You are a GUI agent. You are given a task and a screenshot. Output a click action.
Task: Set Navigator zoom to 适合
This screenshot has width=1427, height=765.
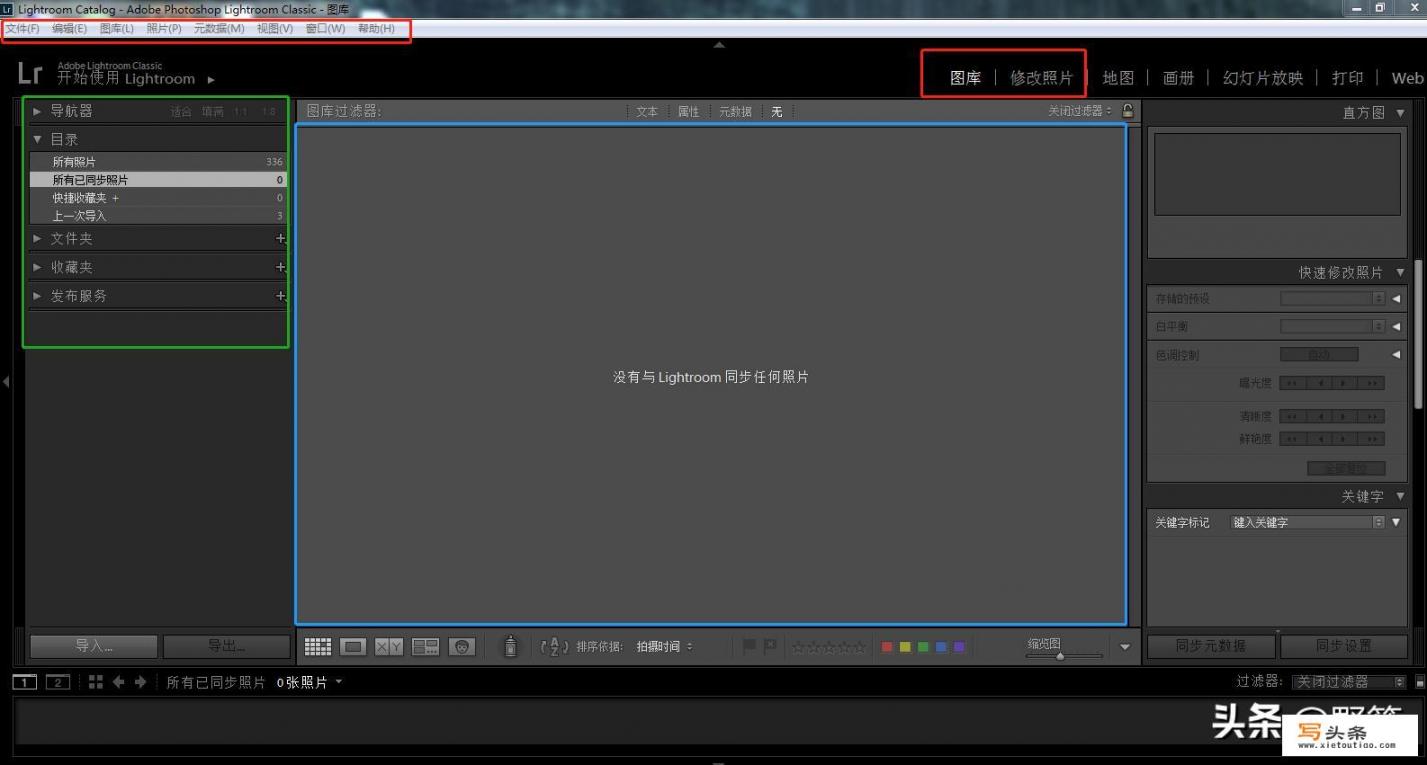pos(181,112)
